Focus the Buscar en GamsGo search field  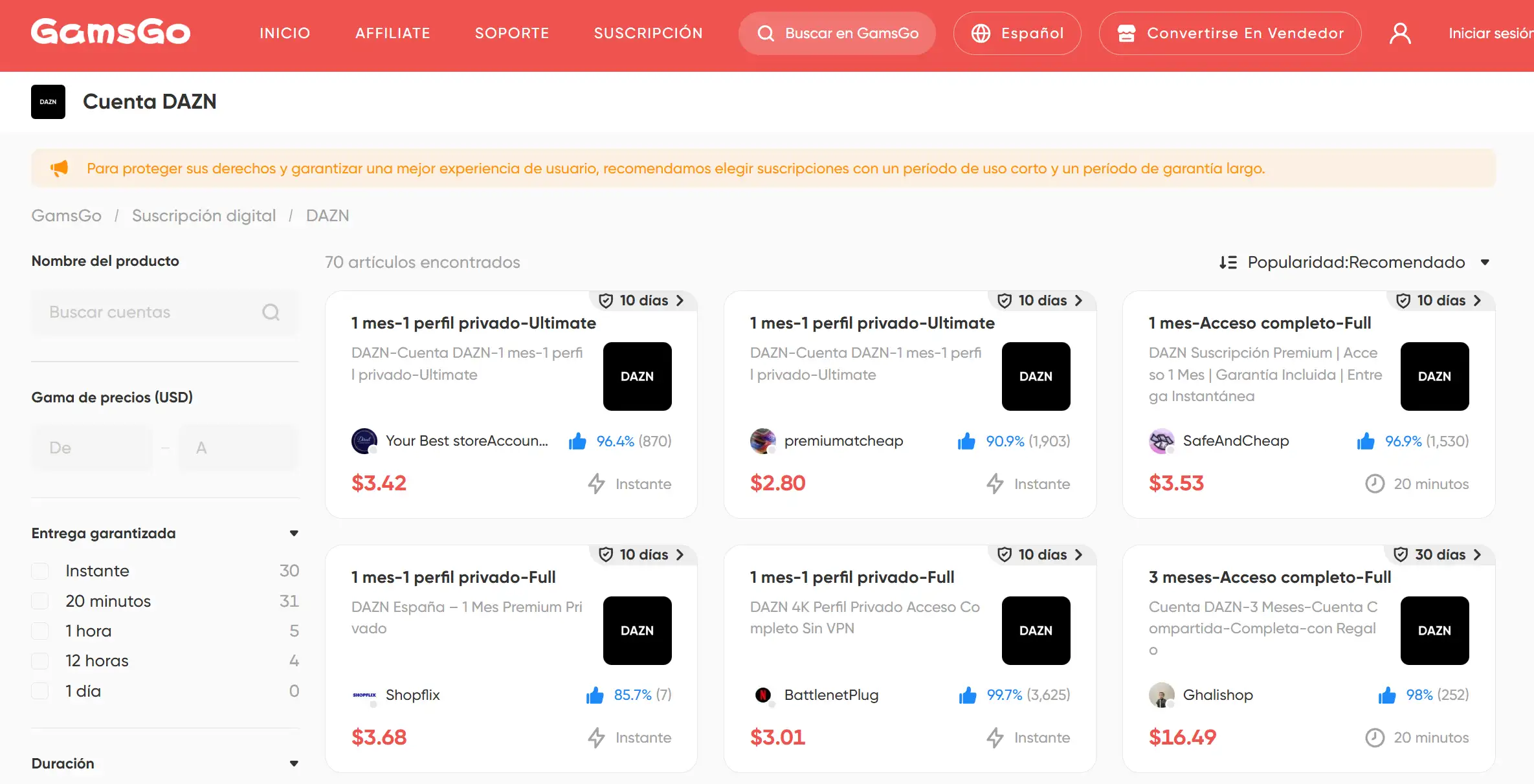pos(837,33)
